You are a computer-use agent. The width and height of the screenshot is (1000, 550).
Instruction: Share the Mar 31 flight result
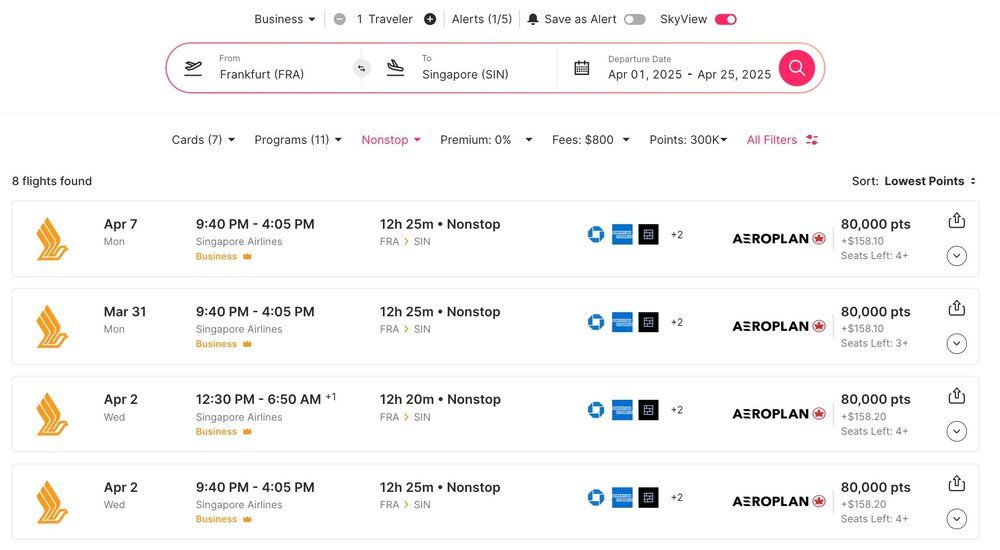coord(956,308)
